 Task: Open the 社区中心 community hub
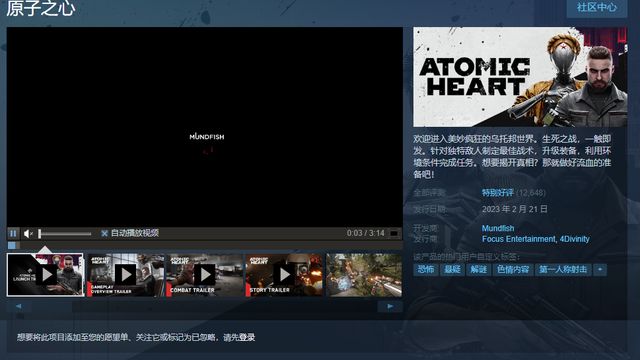(597, 7)
